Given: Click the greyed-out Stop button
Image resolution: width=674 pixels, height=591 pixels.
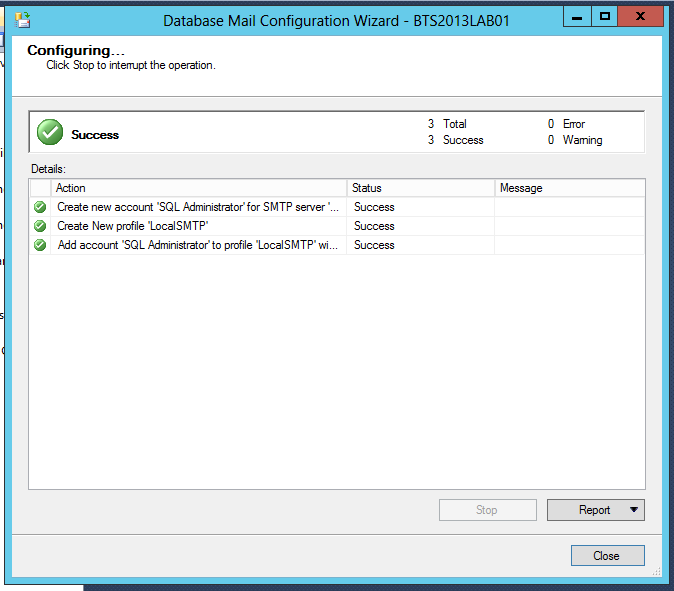Looking at the screenshot, I should pos(487,510).
